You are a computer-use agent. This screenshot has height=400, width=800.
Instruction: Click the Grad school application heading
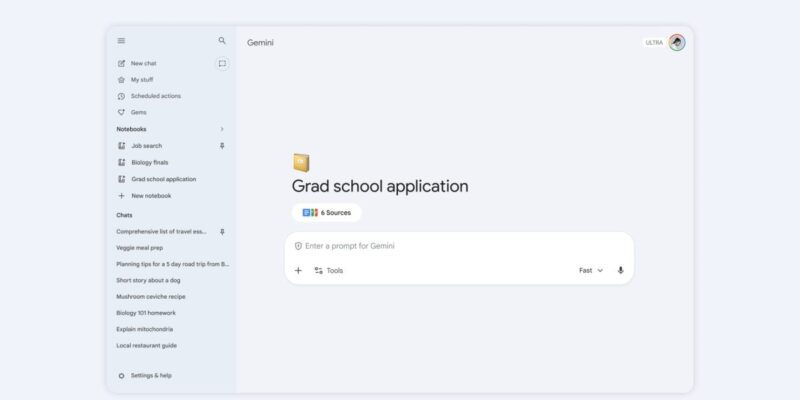(380, 186)
